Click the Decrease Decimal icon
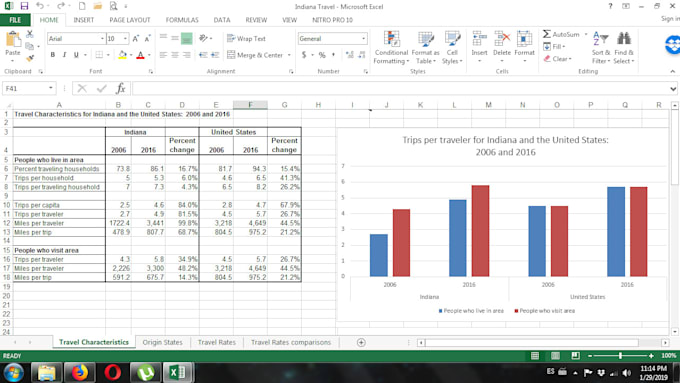The width and height of the screenshot is (680, 383). click(x=362, y=55)
